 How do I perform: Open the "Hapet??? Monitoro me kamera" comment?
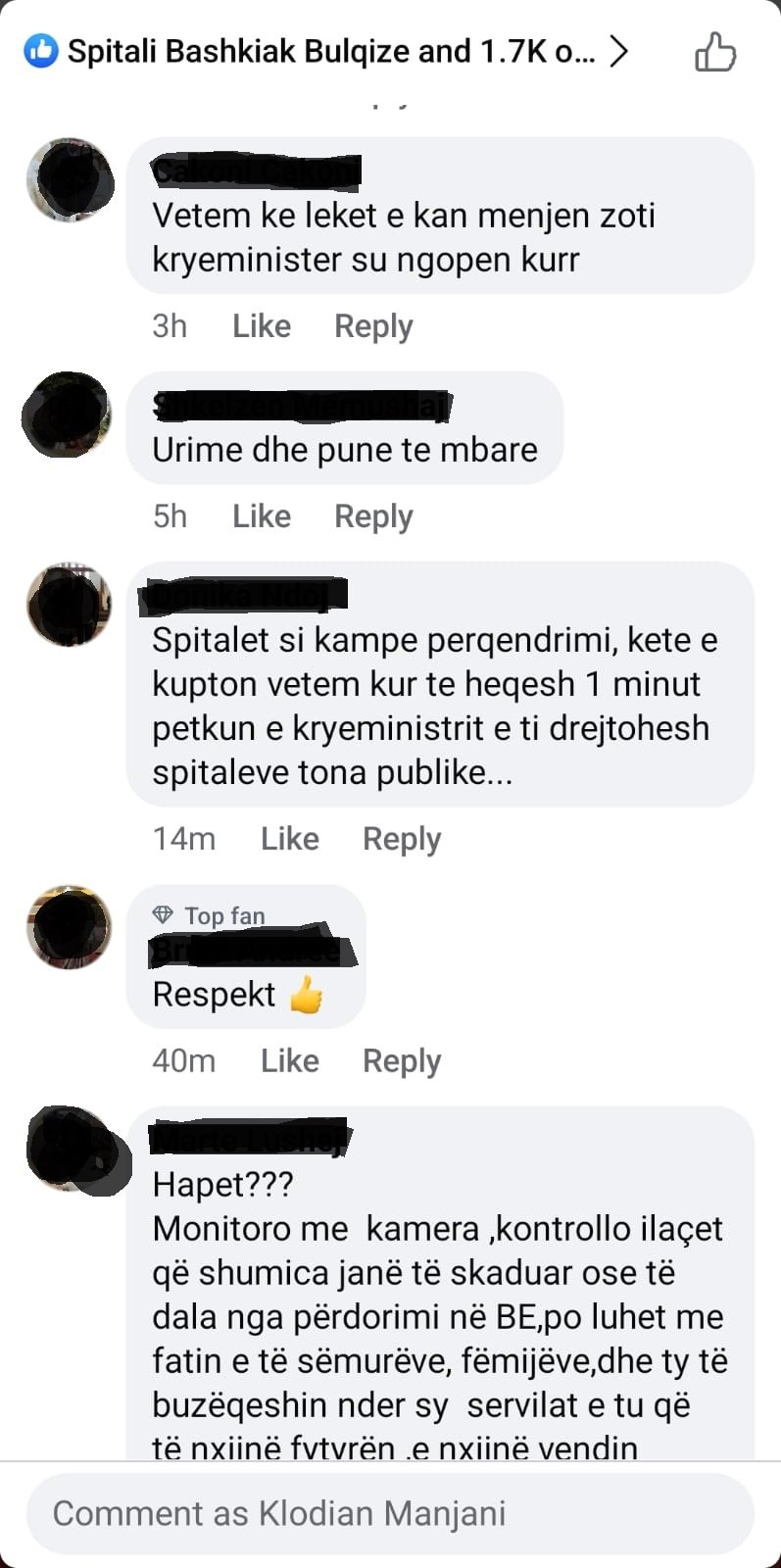[441, 1284]
